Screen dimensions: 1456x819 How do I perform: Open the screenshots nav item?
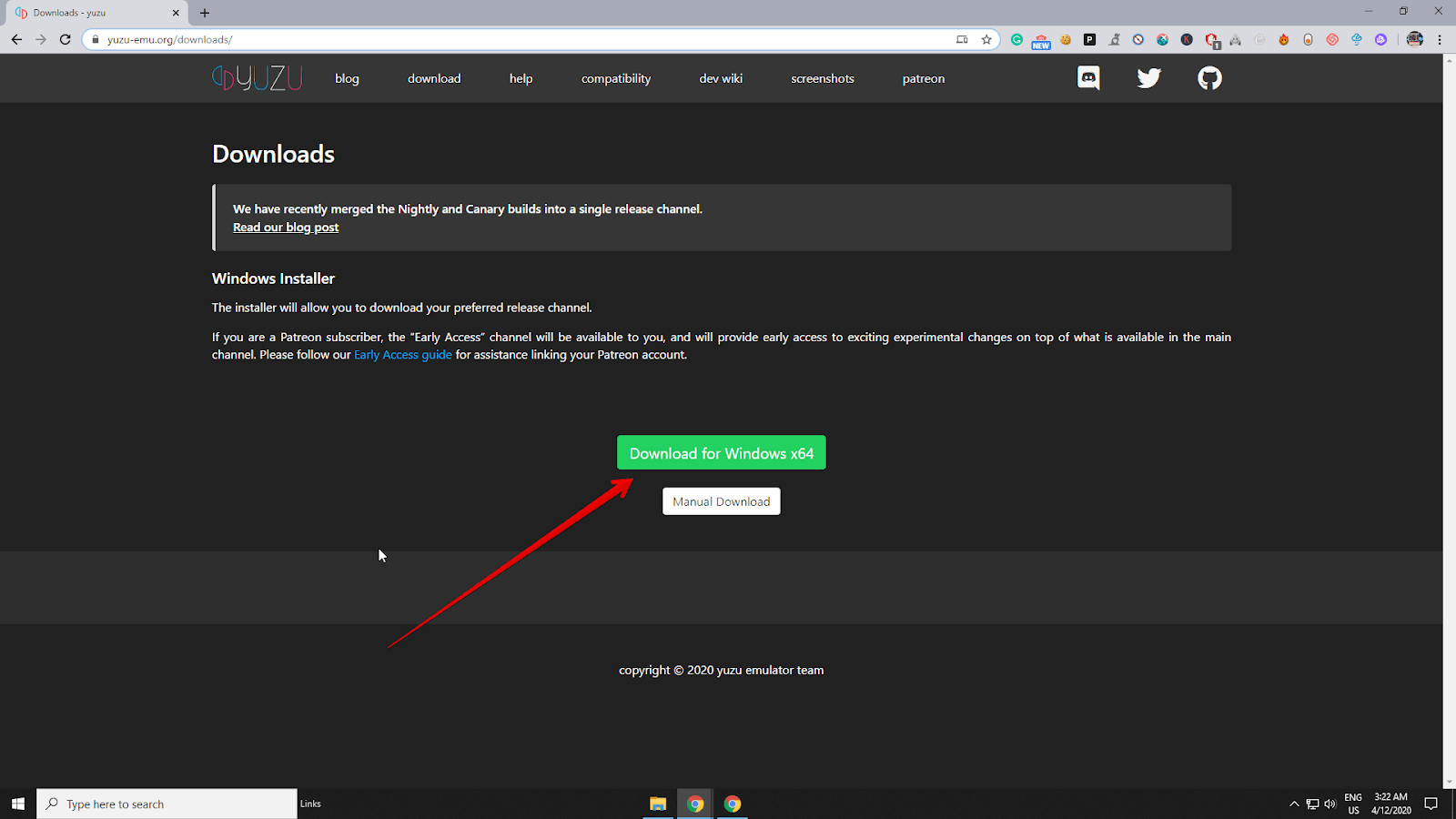[x=823, y=78]
